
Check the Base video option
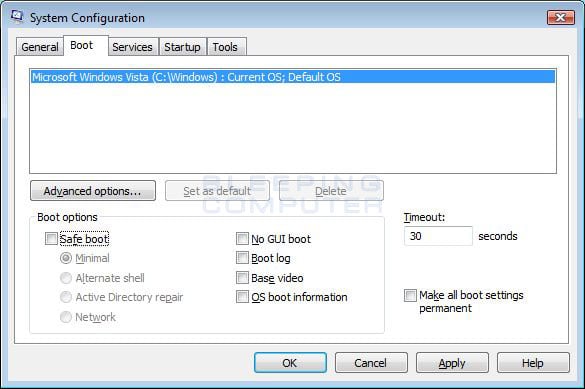(x=242, y=277)
